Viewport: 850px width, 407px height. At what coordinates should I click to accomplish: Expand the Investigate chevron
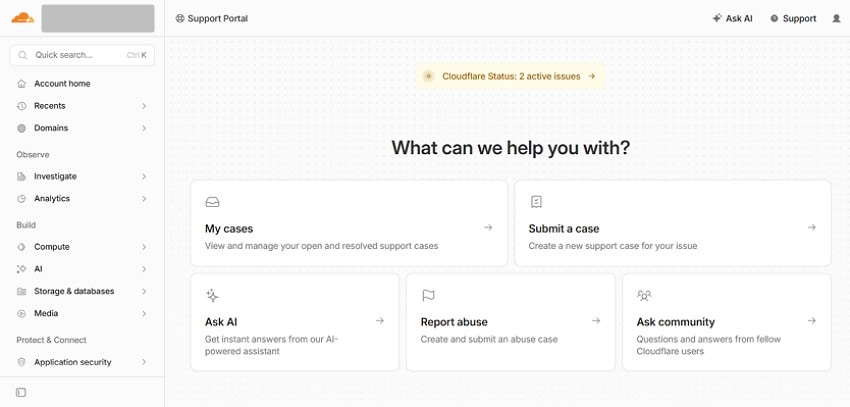pyautogui.click(x=144, y=176)
